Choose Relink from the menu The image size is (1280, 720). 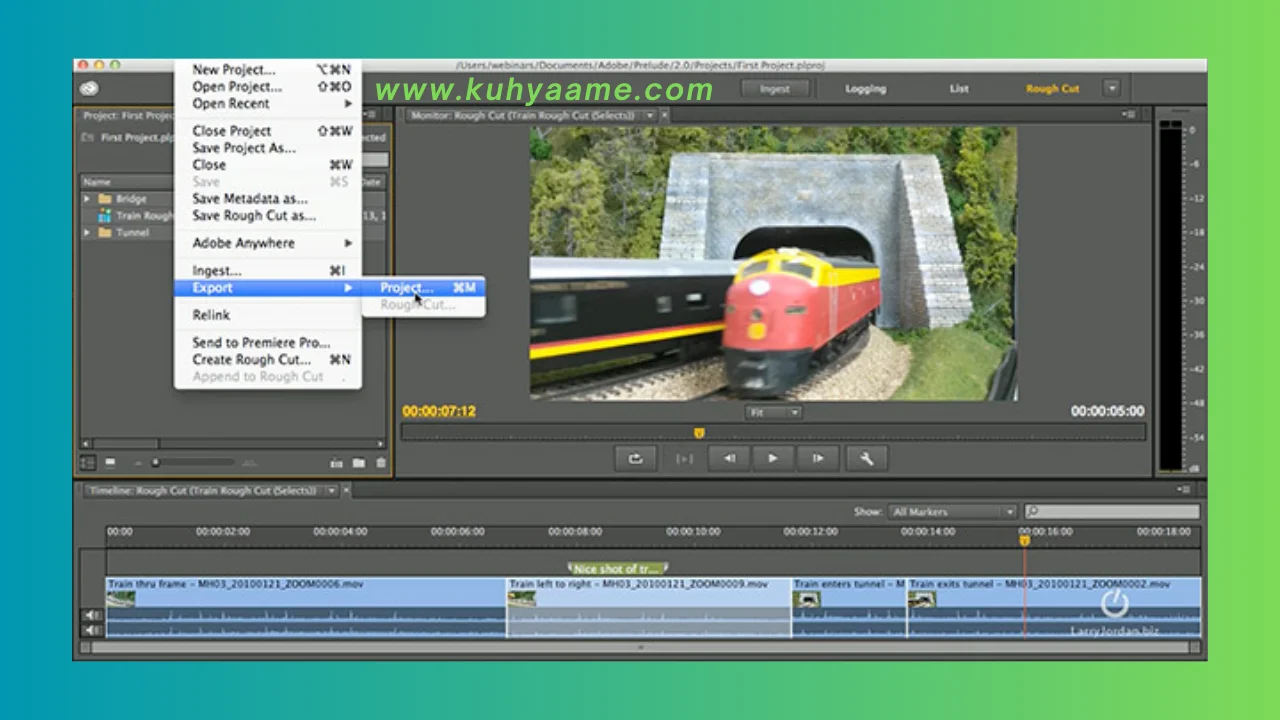pos(268,315)
